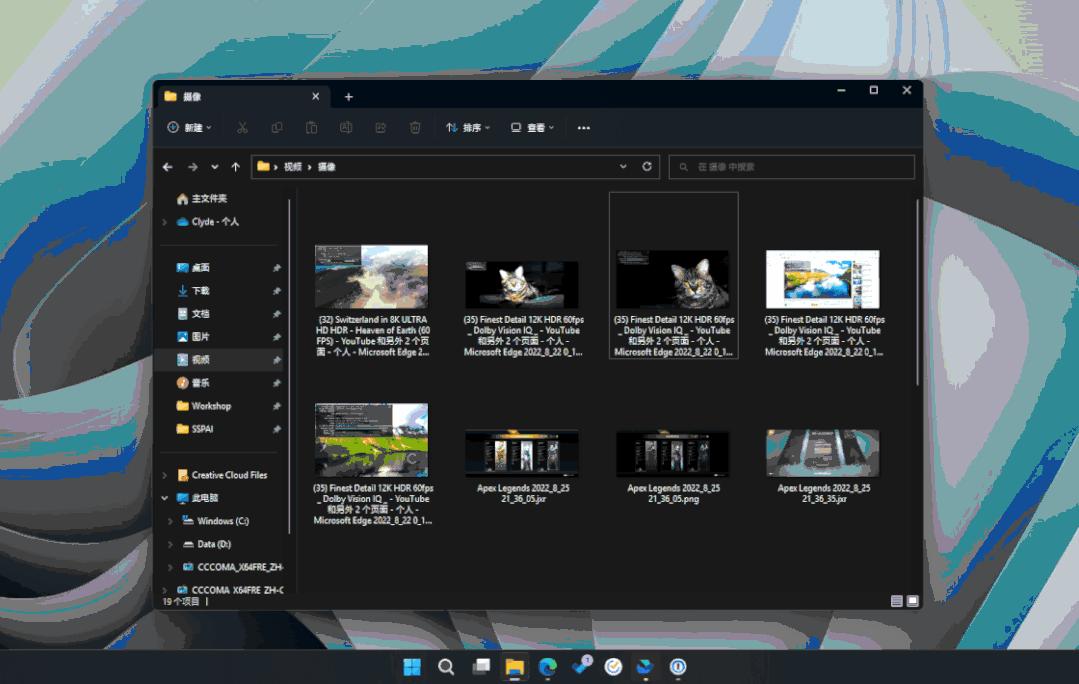Expand the address bar history dropdown

(x=624, y=167)
